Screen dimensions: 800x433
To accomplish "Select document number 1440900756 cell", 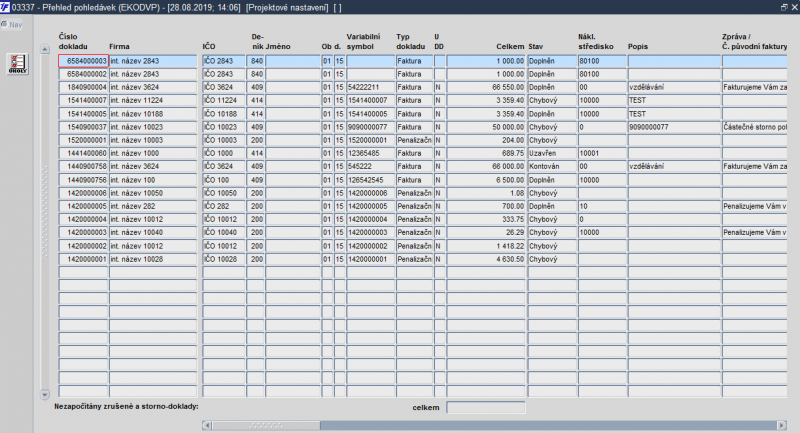I will pos(83,180).
